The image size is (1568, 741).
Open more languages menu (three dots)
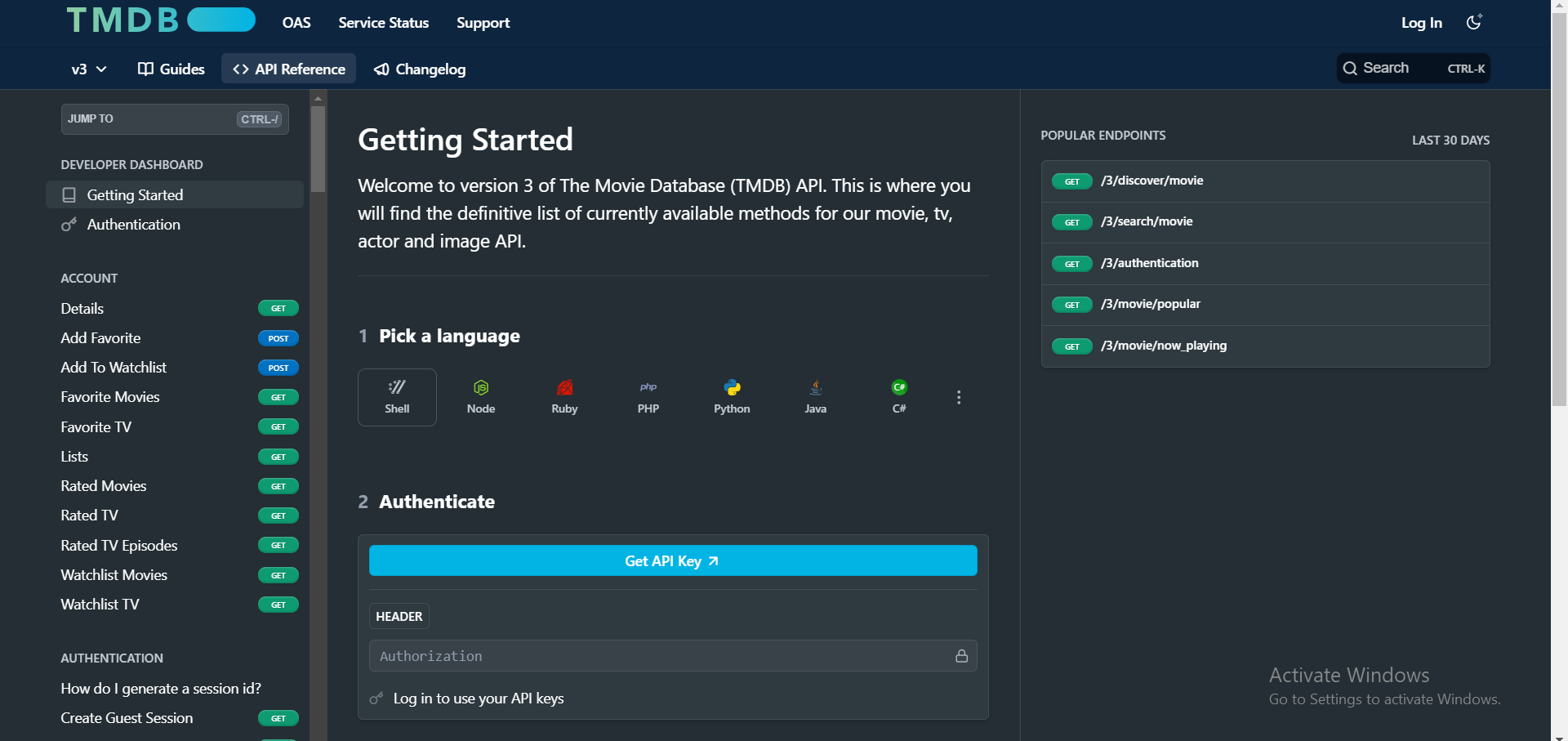tap(959, 397)
